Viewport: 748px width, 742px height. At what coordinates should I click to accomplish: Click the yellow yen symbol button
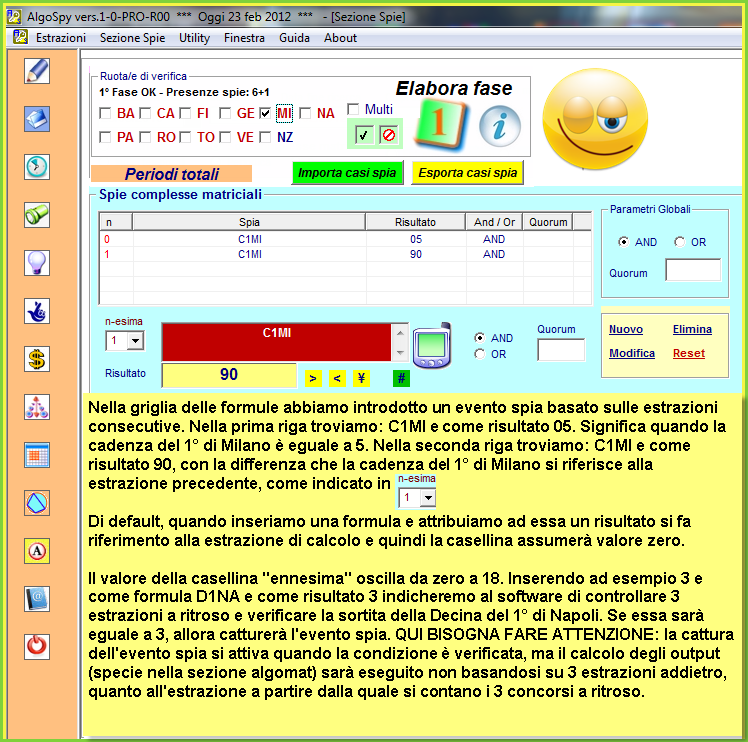pyautogui.click(x=362, y=378)
